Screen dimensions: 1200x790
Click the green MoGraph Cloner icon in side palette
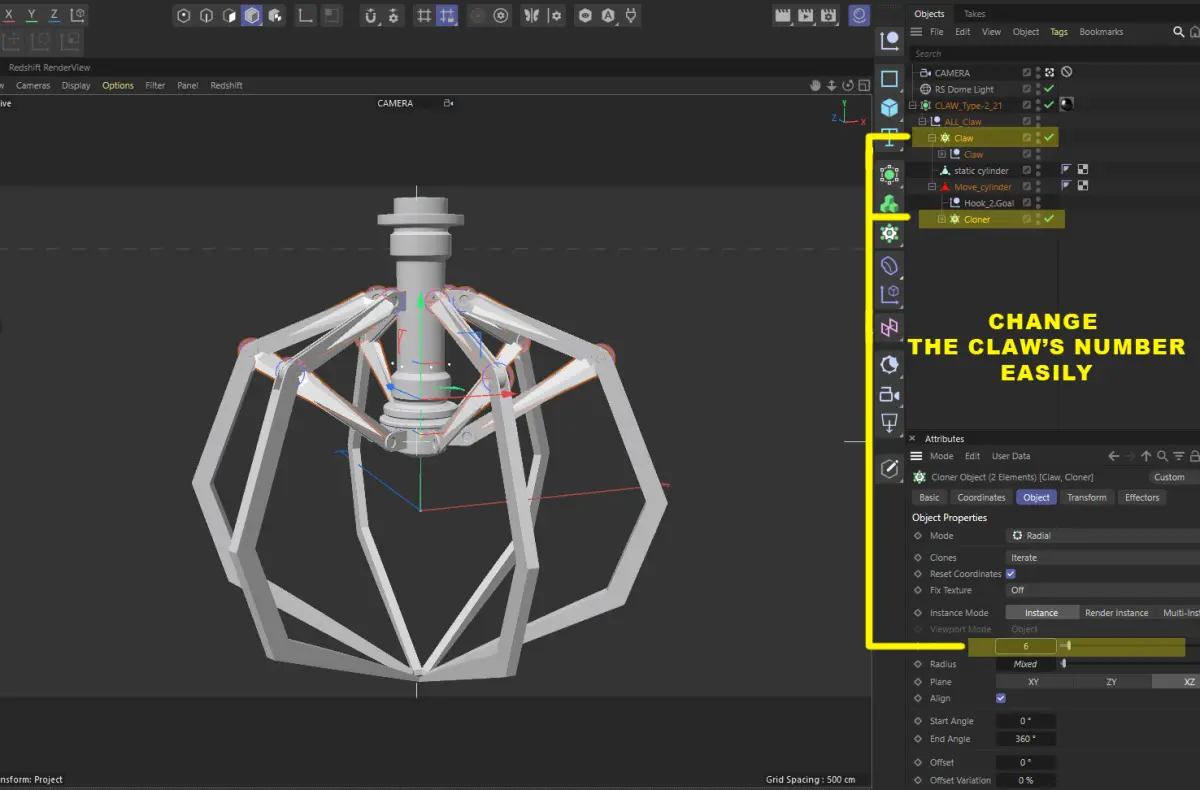[889, 204]
